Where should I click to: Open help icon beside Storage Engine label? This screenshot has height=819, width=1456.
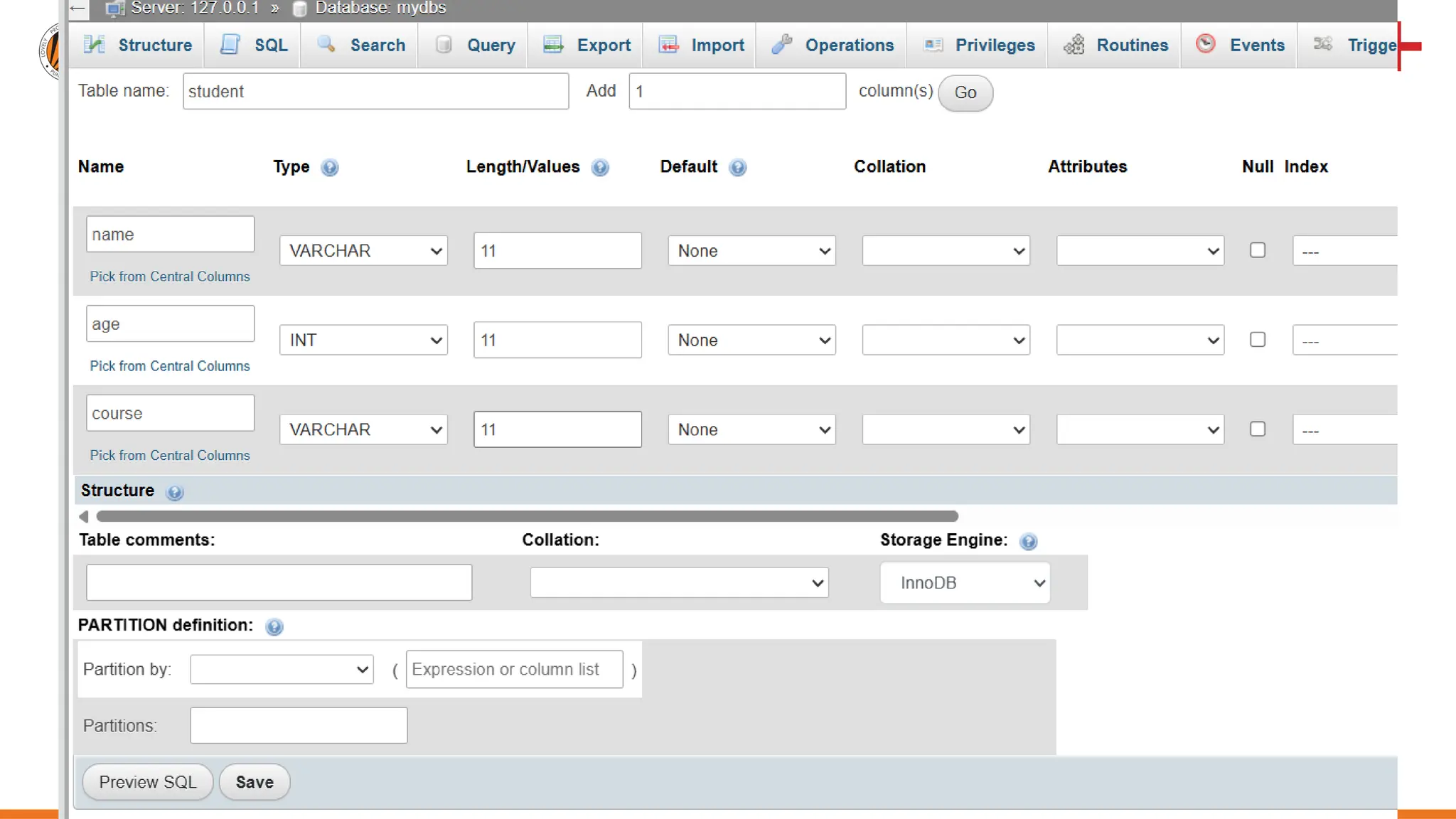click(1028, 542)
